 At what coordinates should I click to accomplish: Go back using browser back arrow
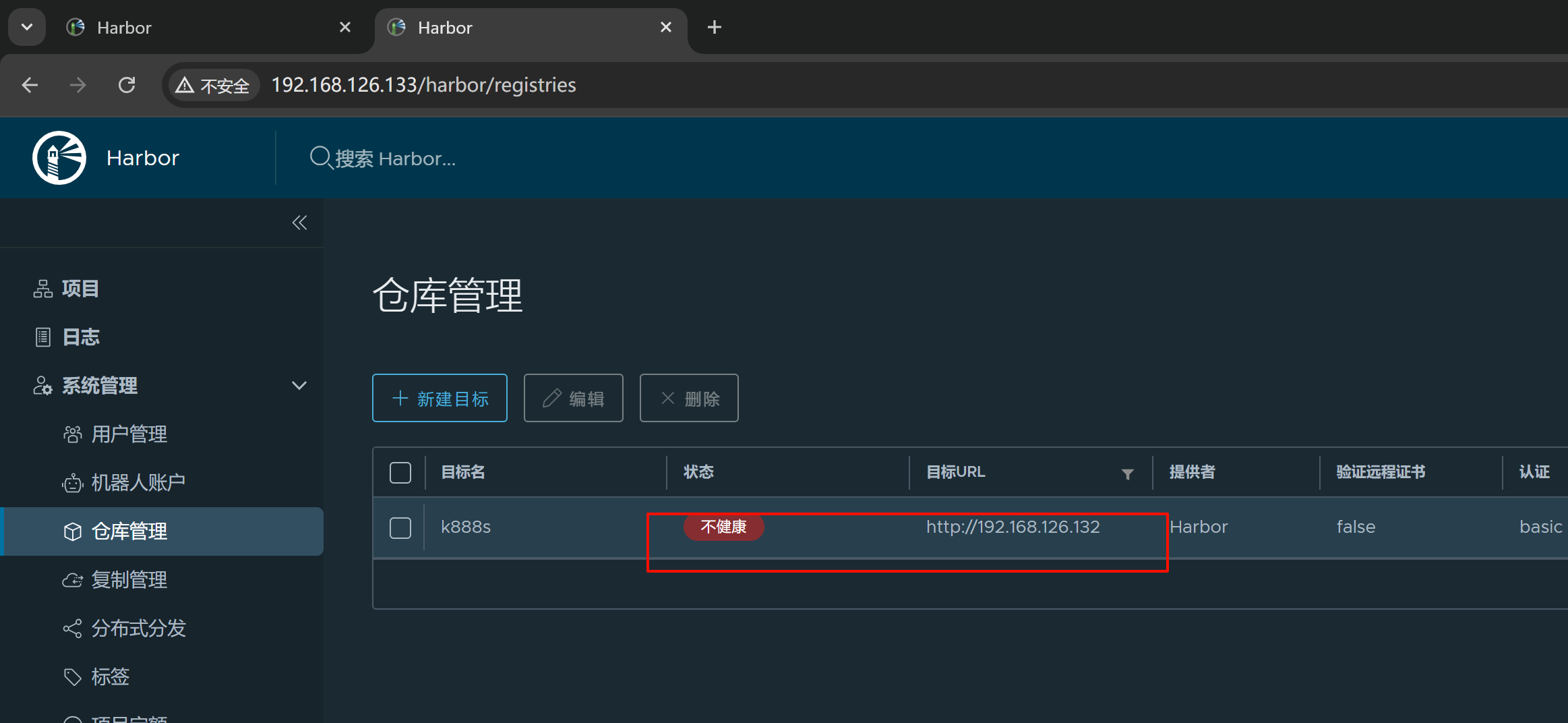click(x=30, y=85)
